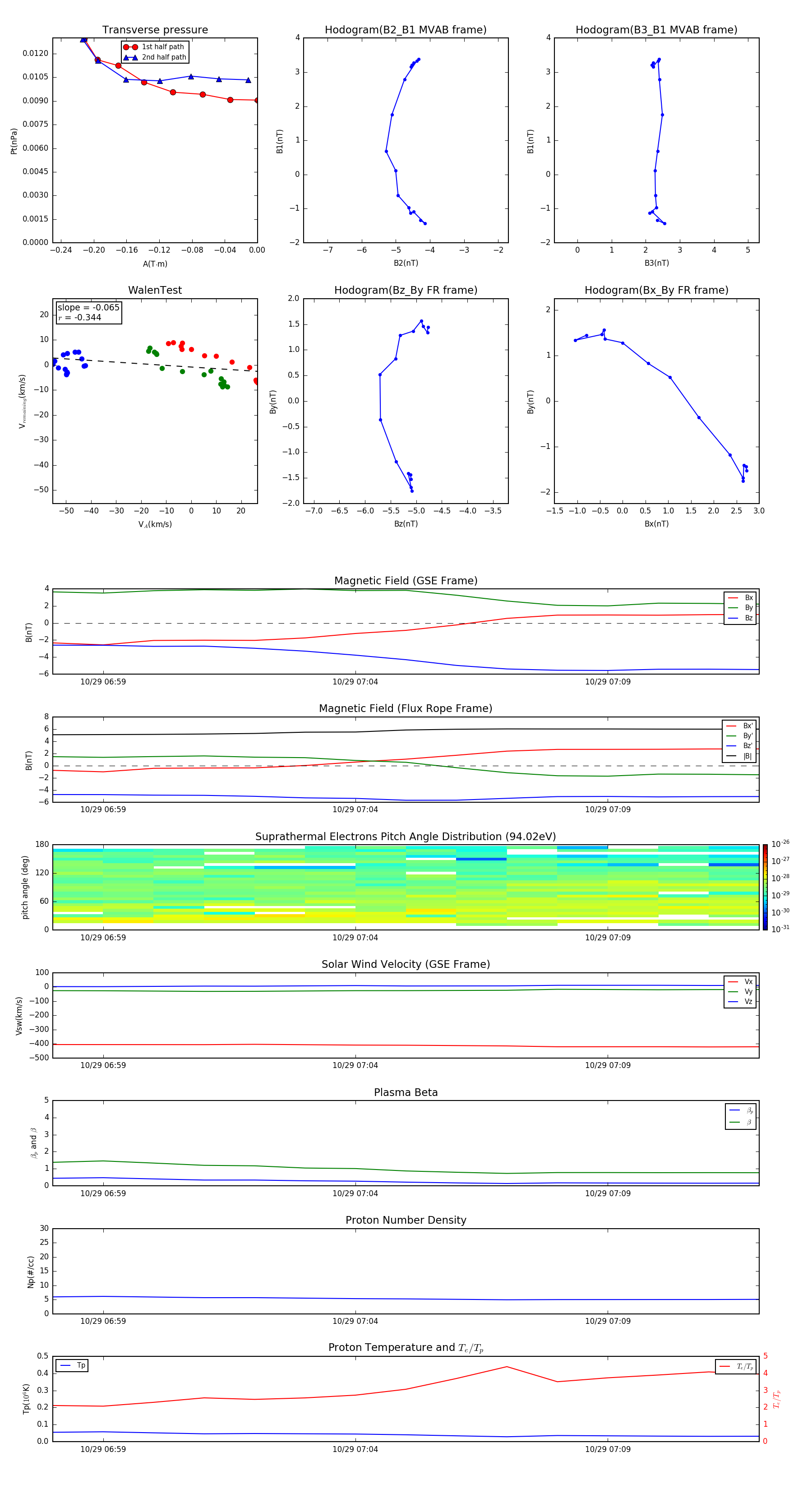Image resolution: width=812 pixels, height=1489 pixels.
Task: Click the red Te/Tp right-axis label
Action: (x=777, y=1399)
